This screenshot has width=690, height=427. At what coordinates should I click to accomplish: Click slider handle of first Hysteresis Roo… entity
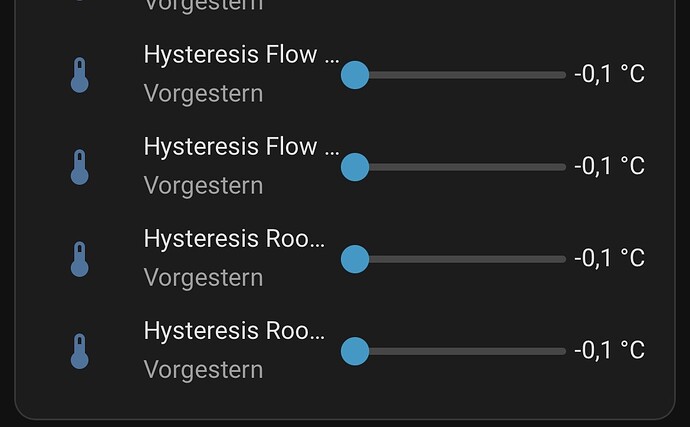click(x=355, y=259)
